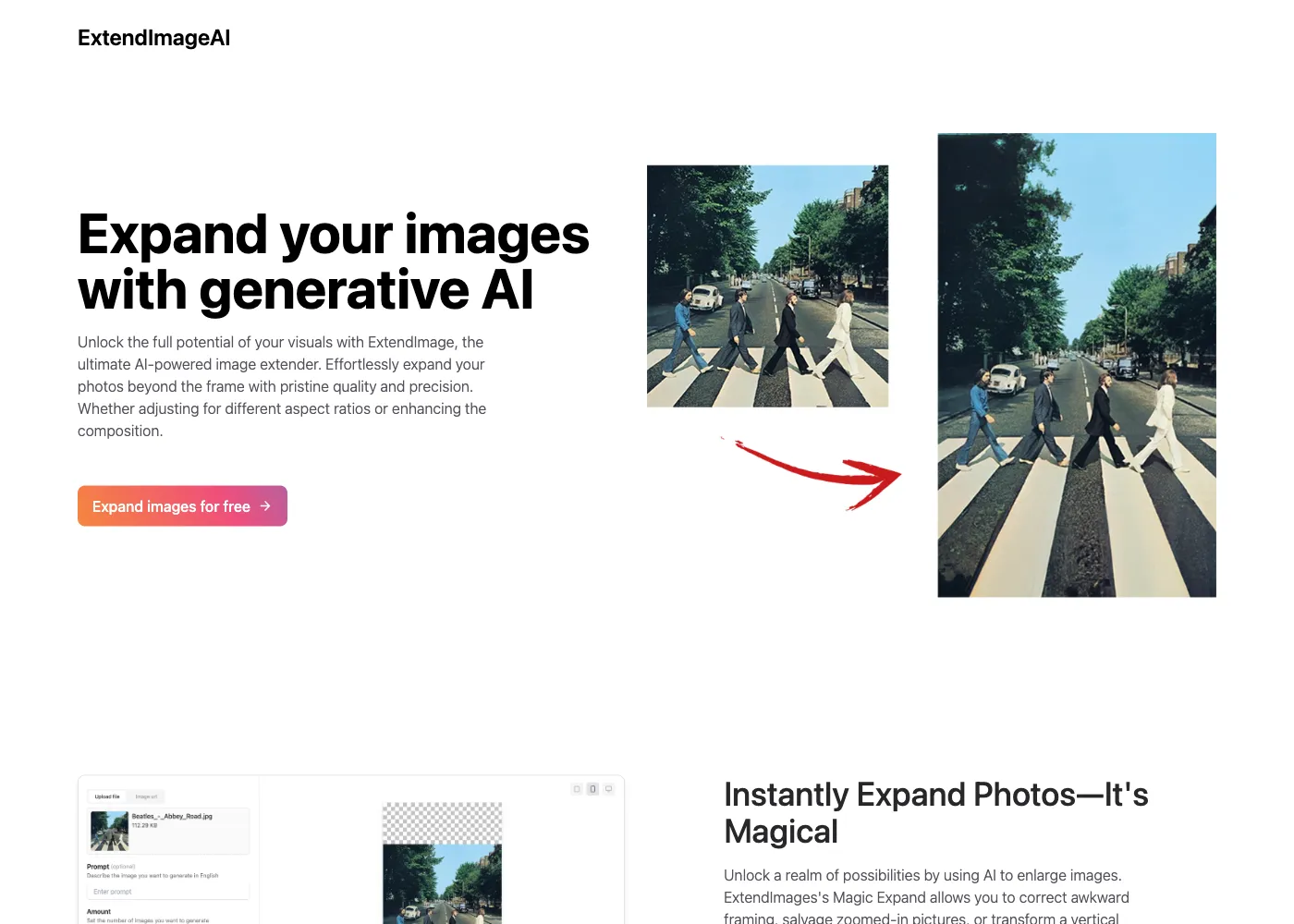Click the 'Prompt (optional)' label
The image size is (1294, 924).
coord(111,867)
